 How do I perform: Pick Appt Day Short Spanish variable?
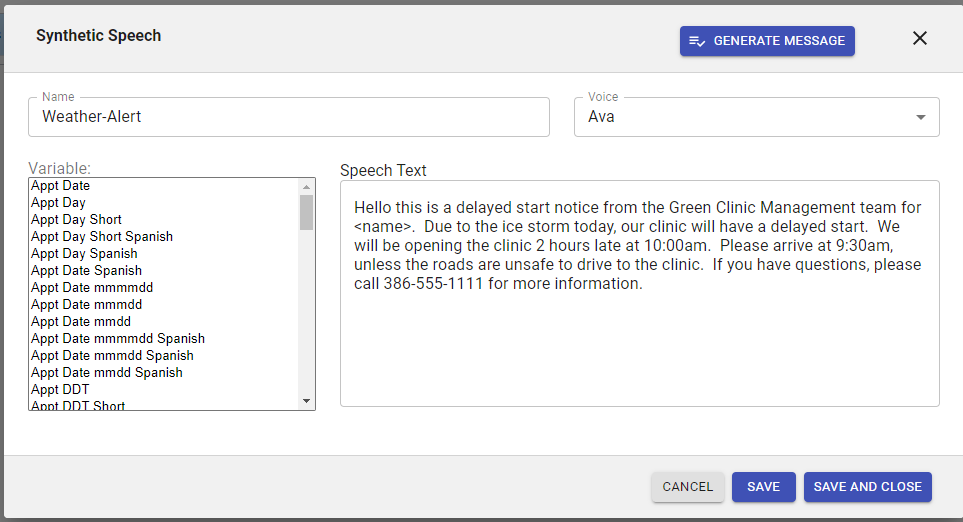pos(102,237)
